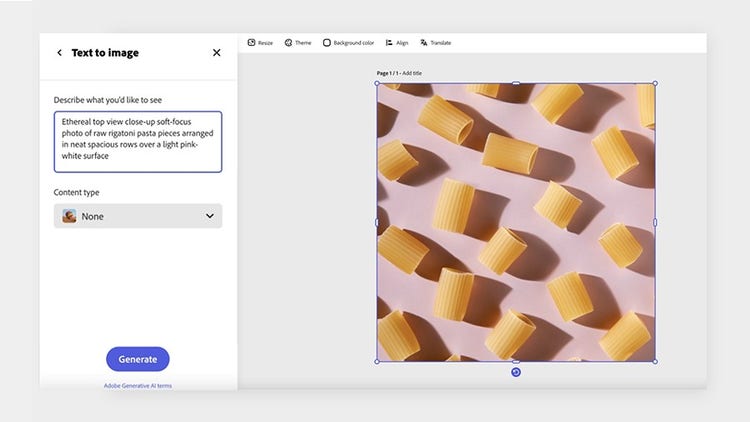
Task: Click the top-edge middle handle of the image
Action: click(x=516, y=83)
